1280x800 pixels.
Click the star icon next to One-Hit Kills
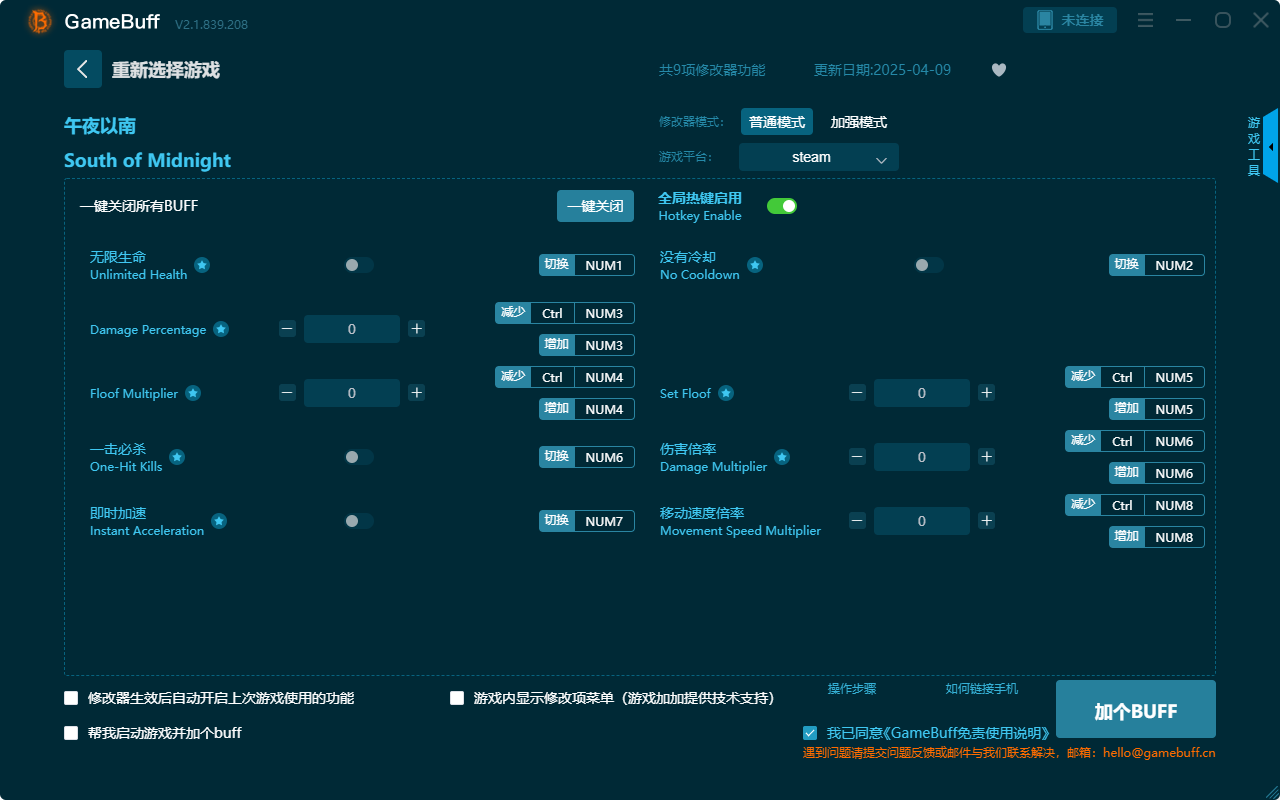(x=177, y=457)
